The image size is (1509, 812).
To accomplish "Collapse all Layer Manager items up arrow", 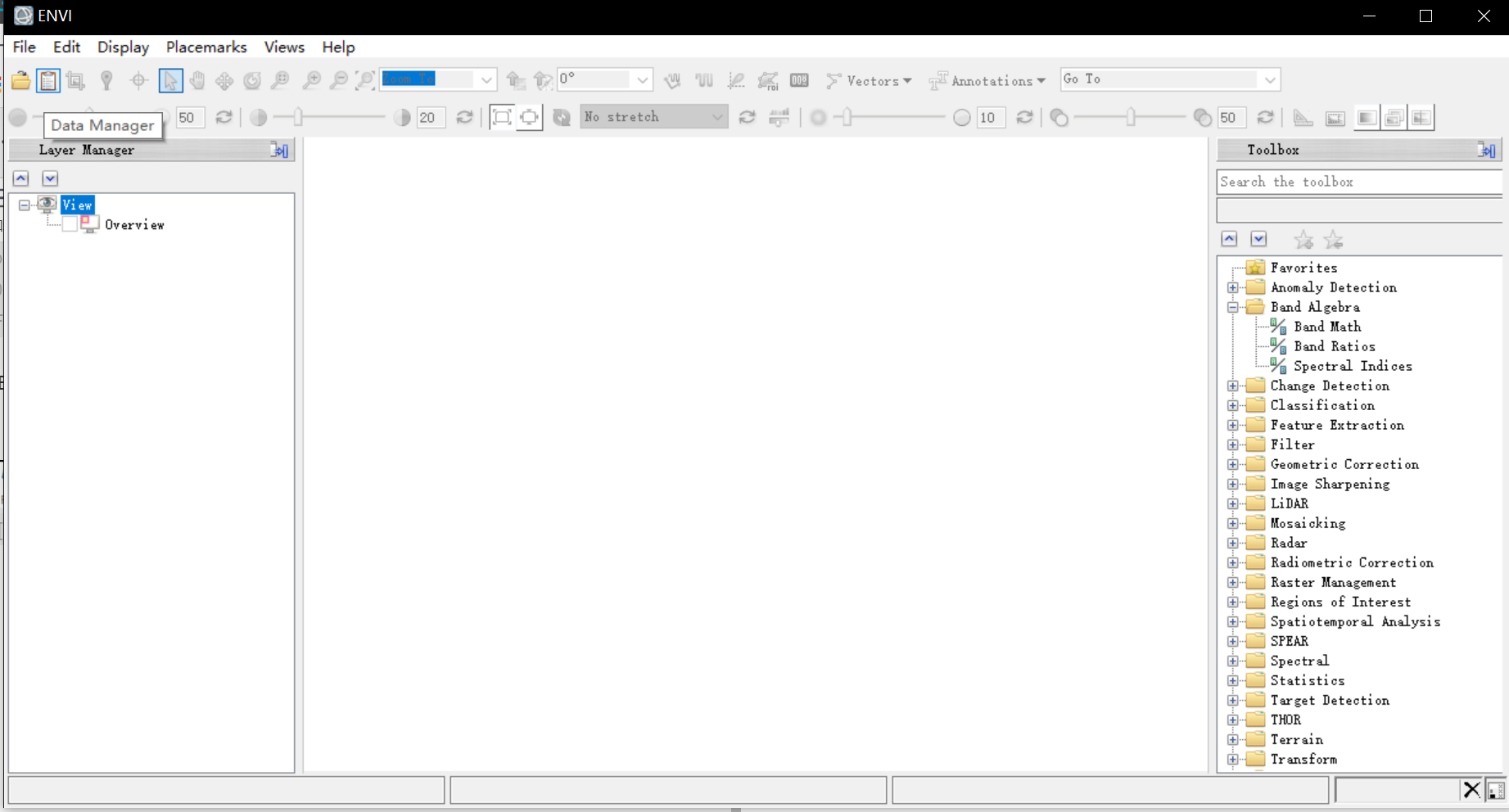I will [21, 178].
